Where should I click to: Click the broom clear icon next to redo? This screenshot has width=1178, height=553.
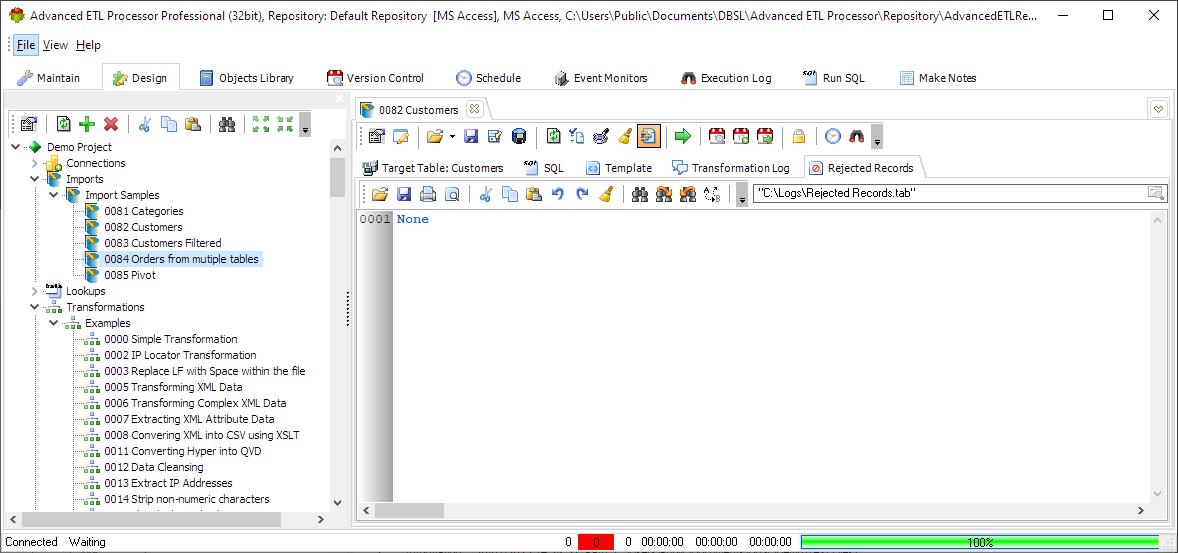click(606, 195)
